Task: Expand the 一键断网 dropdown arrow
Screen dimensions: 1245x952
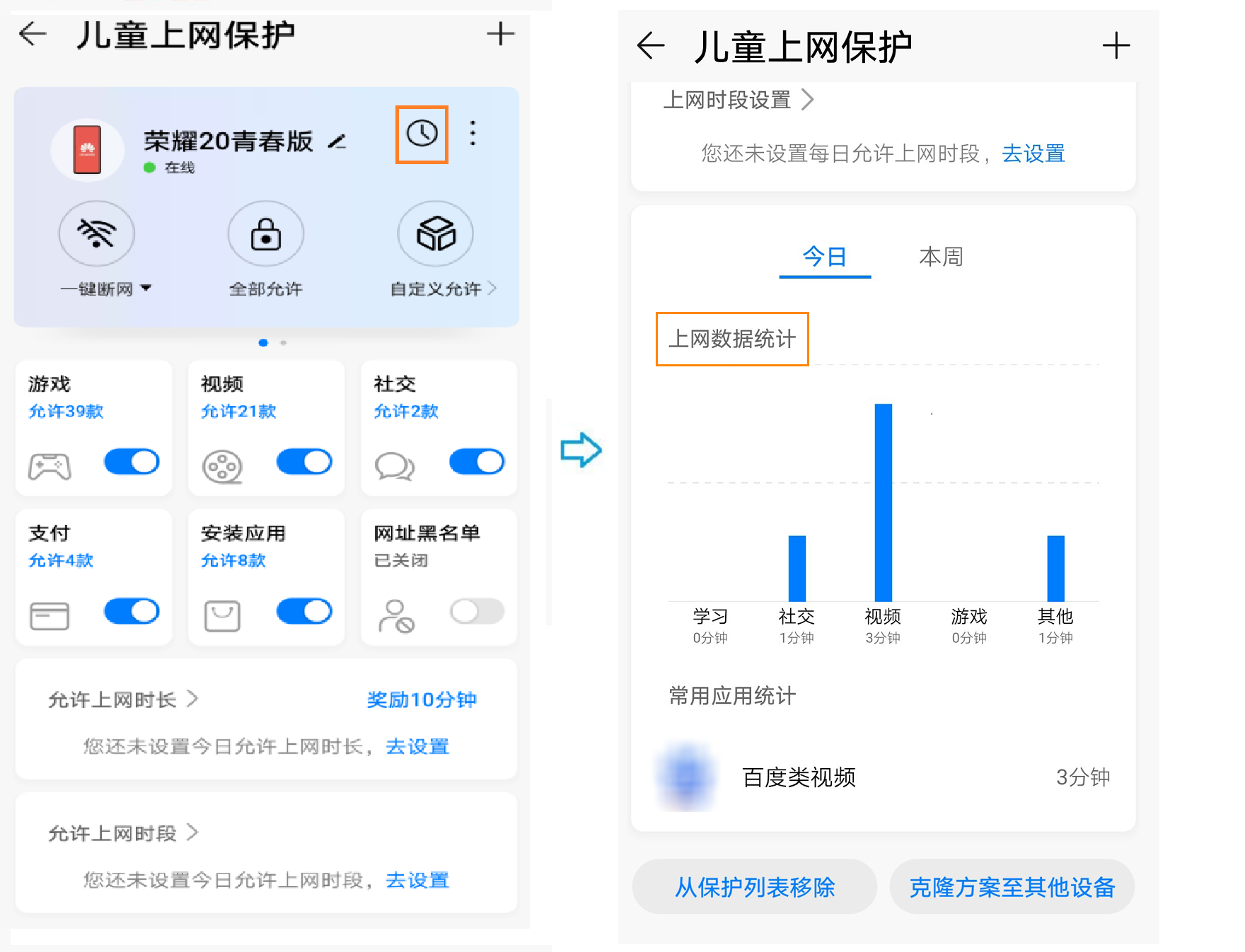Action: (x=146, y=289)
